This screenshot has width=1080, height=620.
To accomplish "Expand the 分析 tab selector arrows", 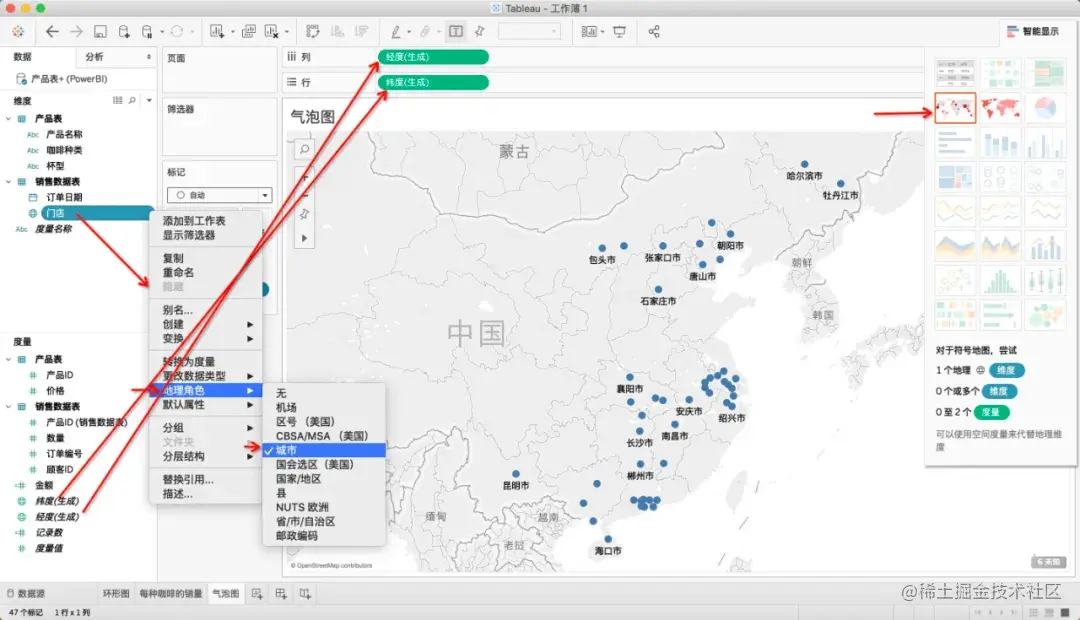I will pos(149,57).
